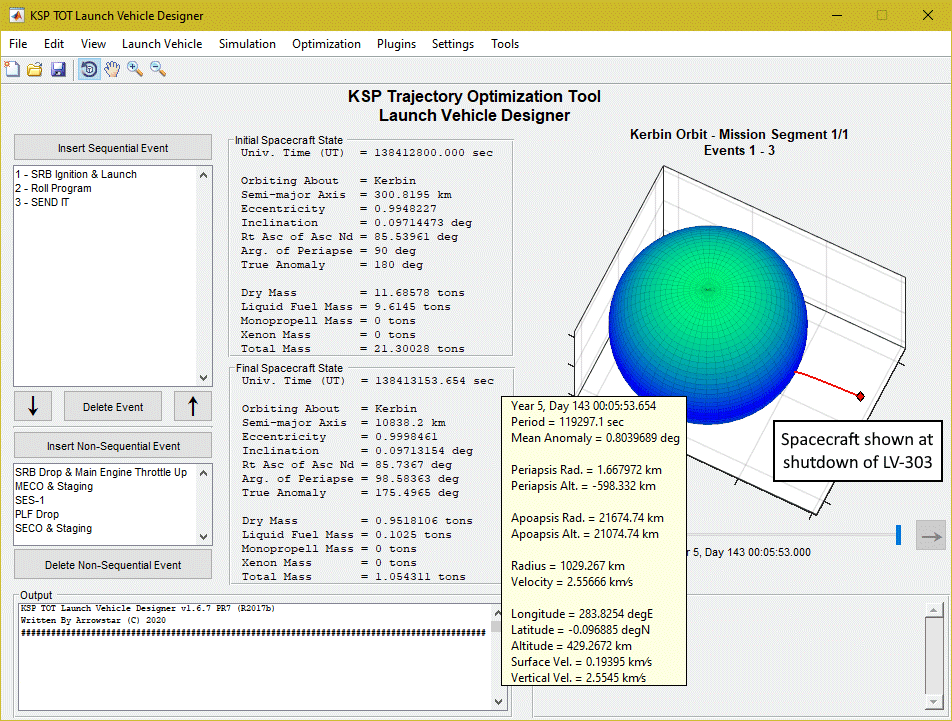
Task: Click the Save floppy disk icon
Action: click(58, 69)
